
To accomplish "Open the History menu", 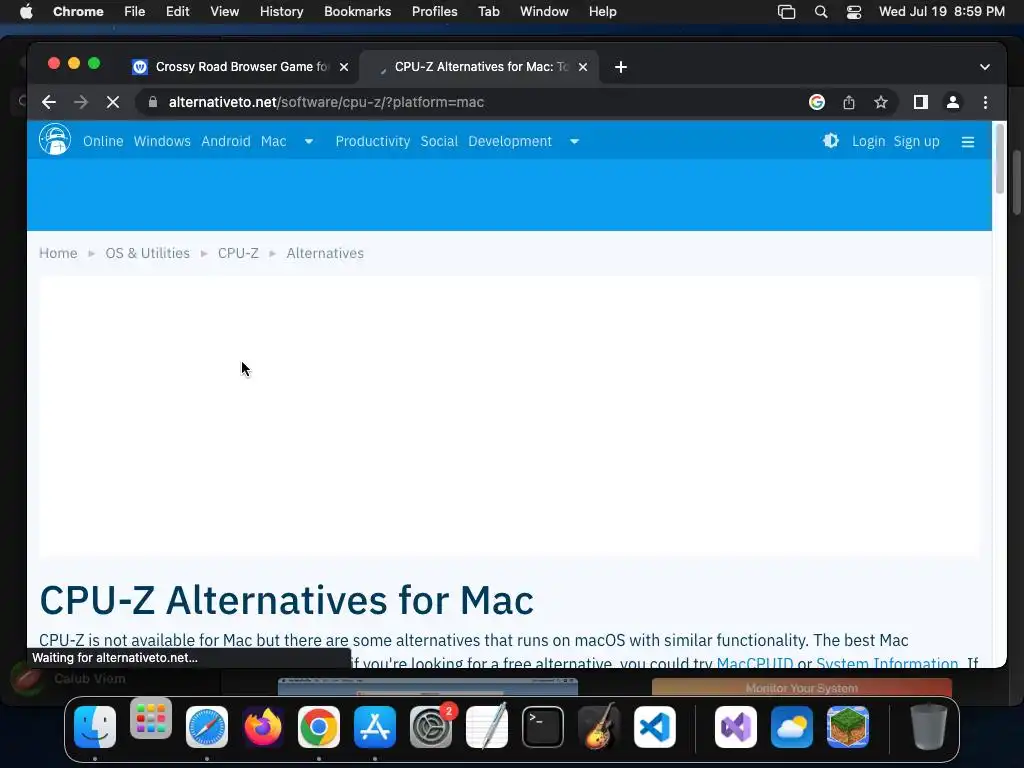I will [x=281, y=11].
